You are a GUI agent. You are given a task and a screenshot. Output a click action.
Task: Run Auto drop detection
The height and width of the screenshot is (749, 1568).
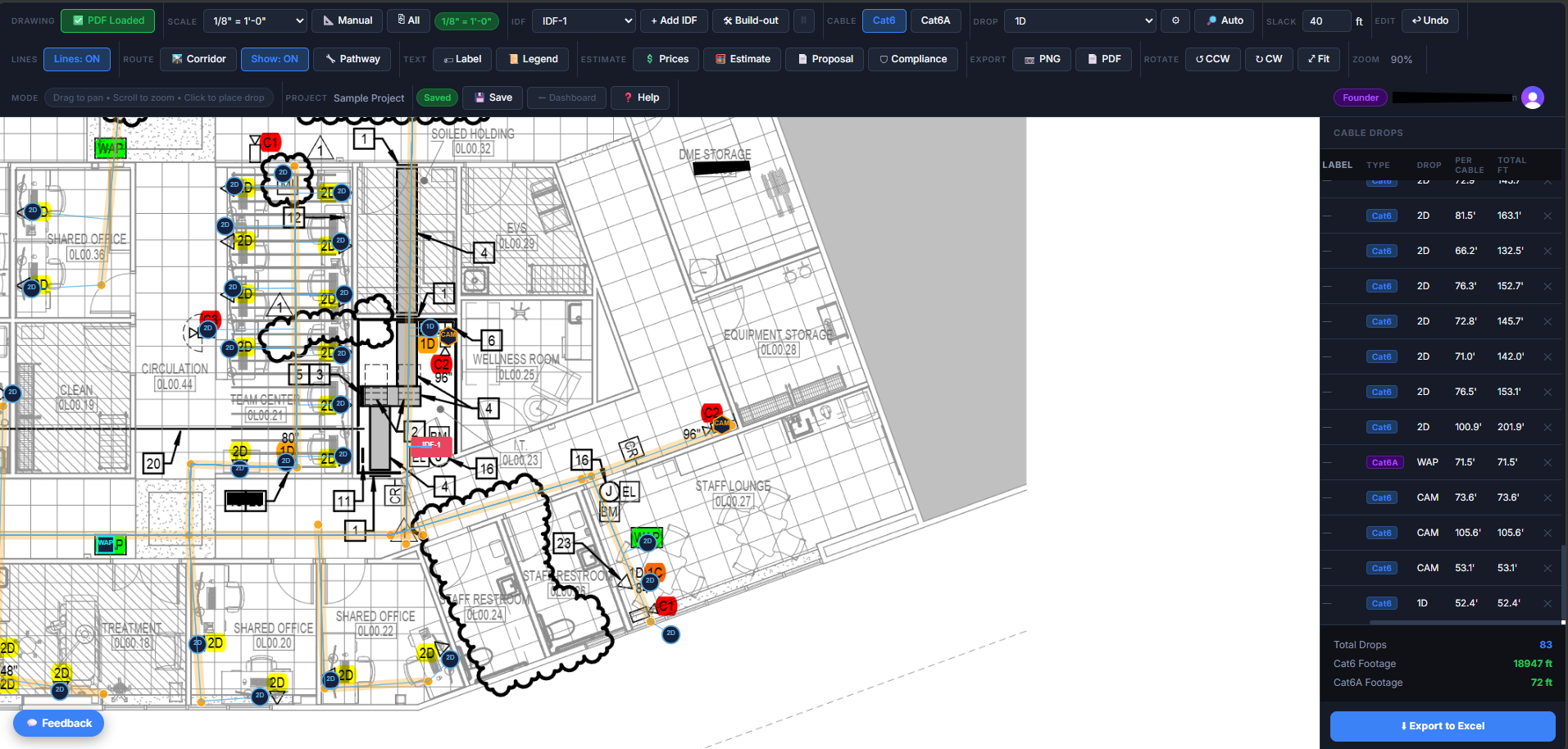click(x=1225, y=20)
